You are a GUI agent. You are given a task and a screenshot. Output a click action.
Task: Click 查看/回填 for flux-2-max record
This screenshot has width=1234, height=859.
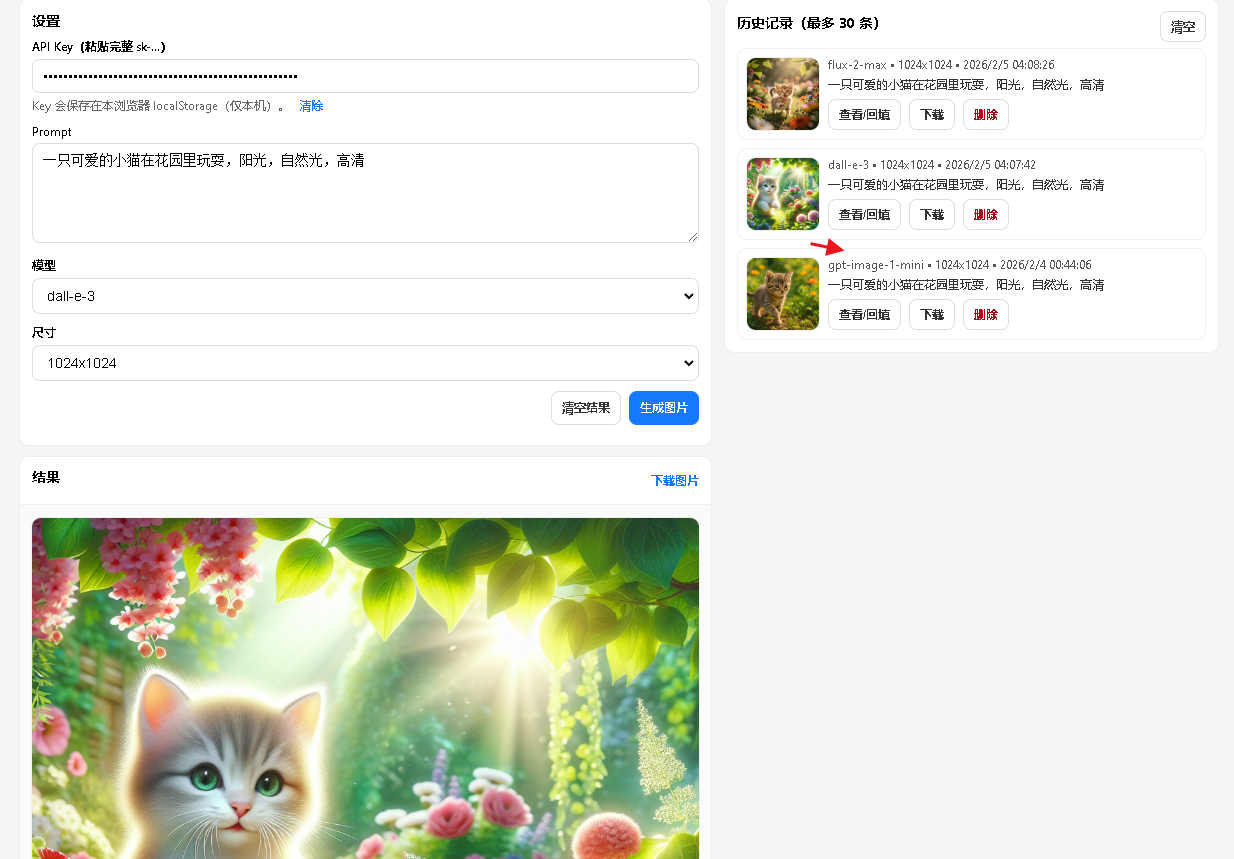(864, 115)
